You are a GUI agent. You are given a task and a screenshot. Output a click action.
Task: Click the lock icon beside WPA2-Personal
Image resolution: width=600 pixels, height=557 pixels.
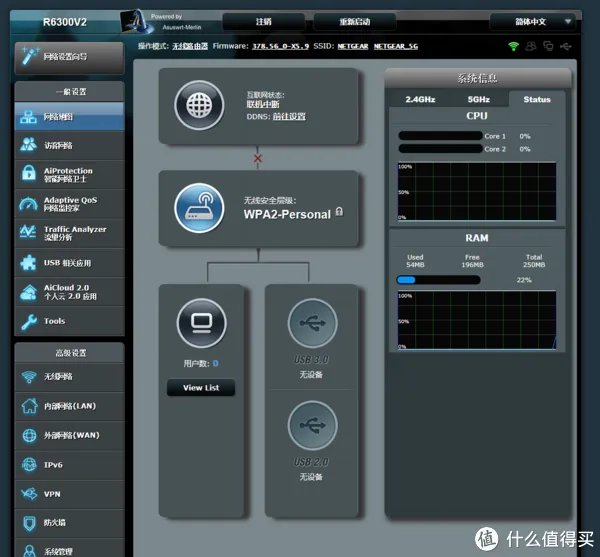point(339,212)
